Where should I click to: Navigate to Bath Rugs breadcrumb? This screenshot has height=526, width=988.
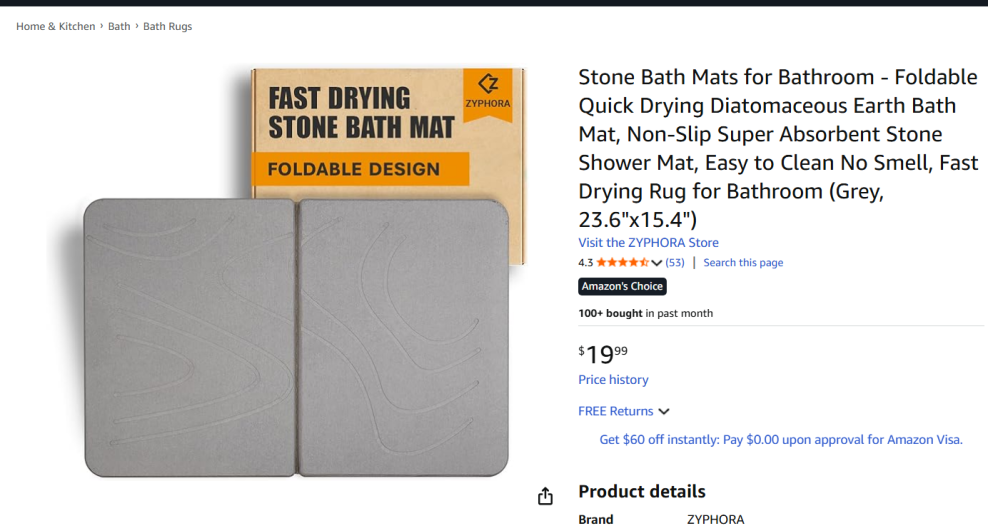(167, 27)
